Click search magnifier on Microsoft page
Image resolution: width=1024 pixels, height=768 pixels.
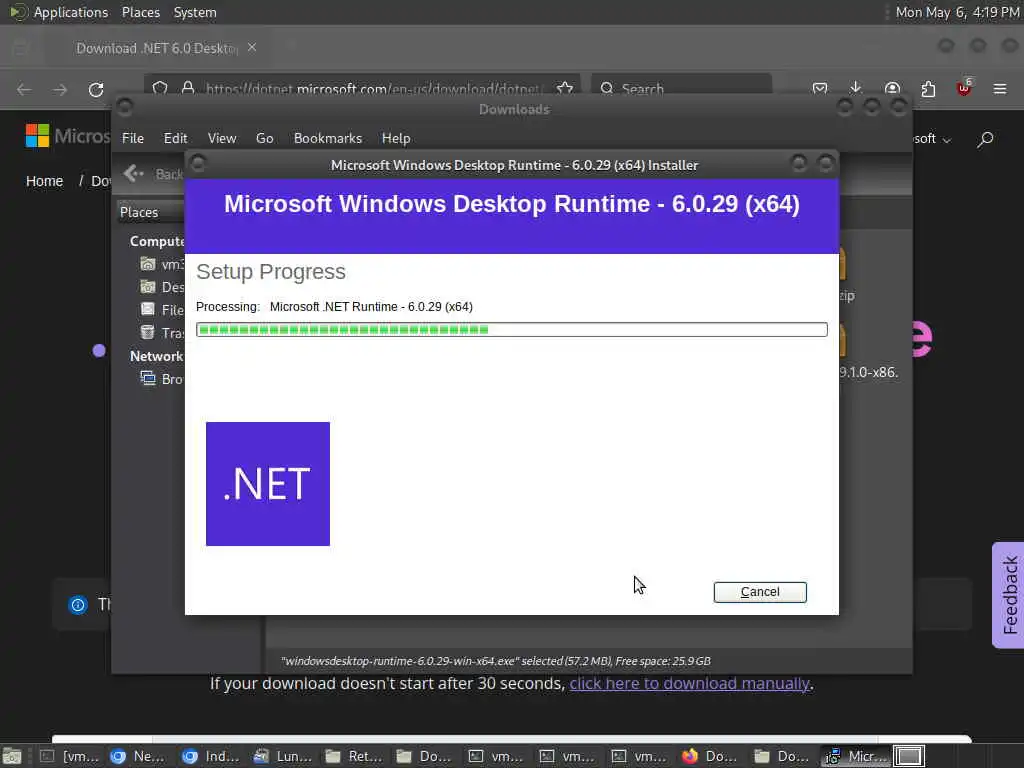click(985, 139)
